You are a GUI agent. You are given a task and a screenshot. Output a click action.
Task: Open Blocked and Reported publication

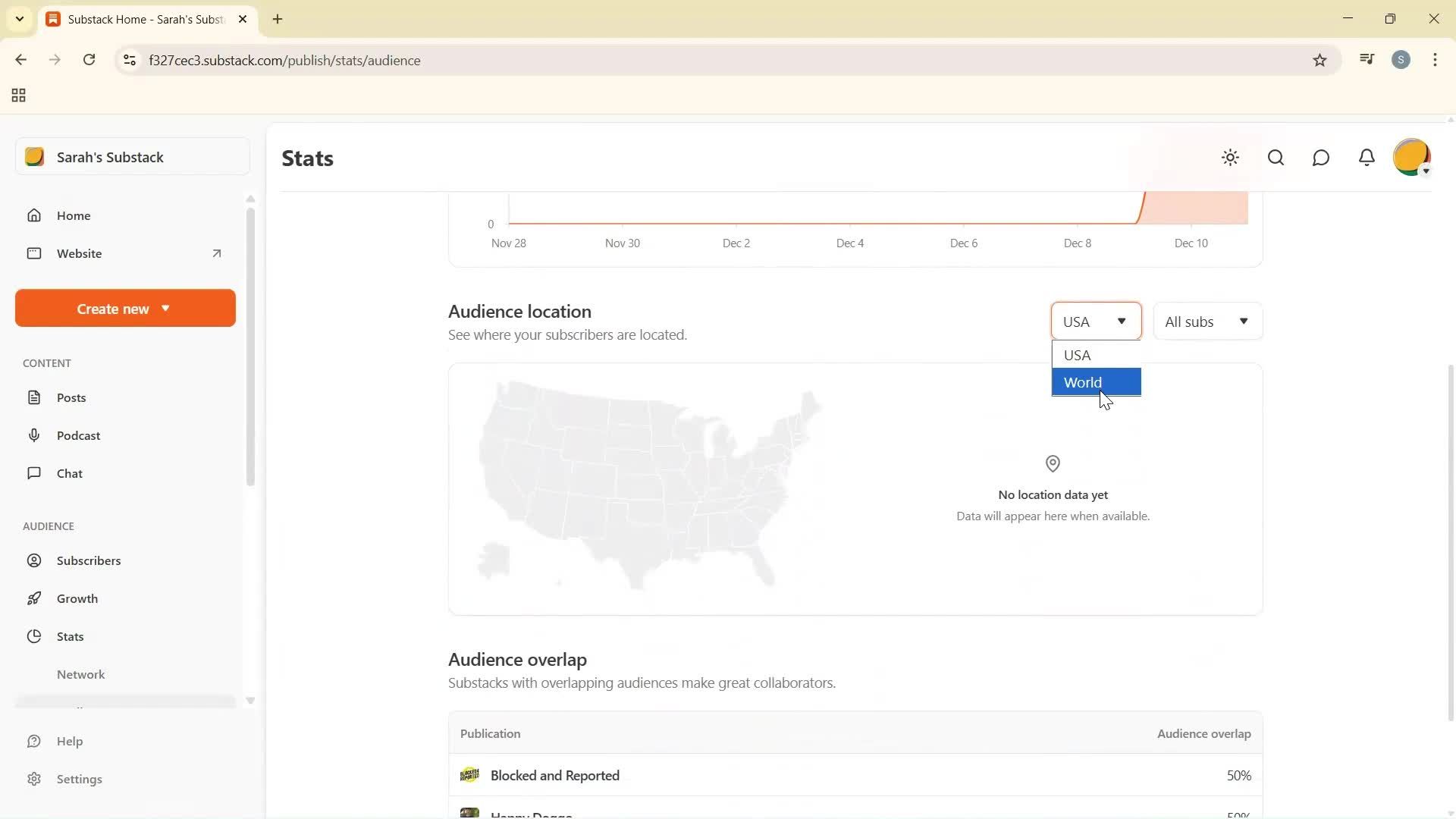coord(554,775)
